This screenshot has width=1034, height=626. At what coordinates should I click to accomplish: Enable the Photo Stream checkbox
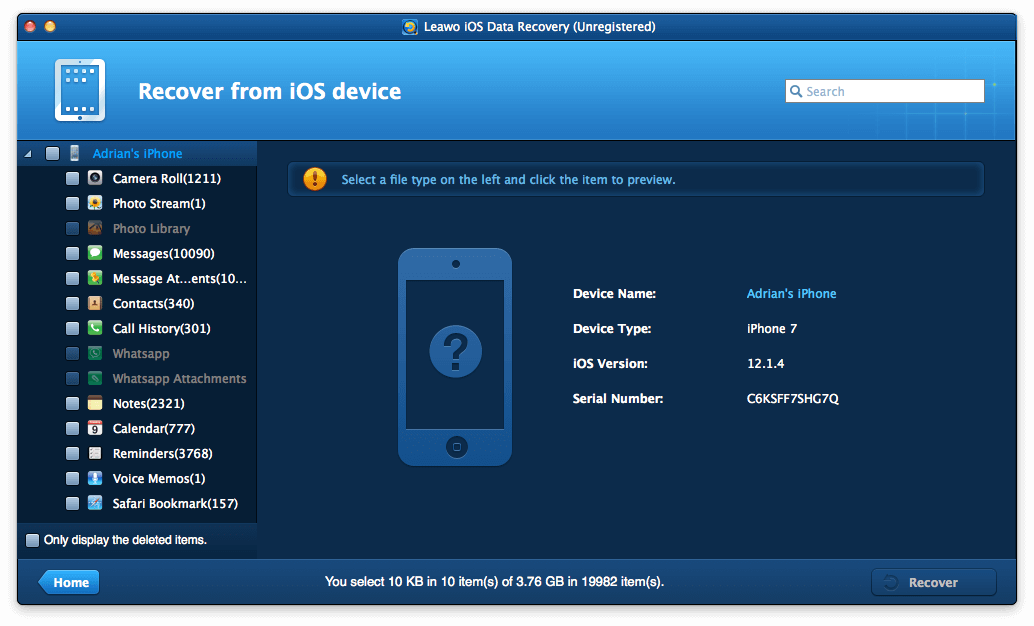(73, 204)
